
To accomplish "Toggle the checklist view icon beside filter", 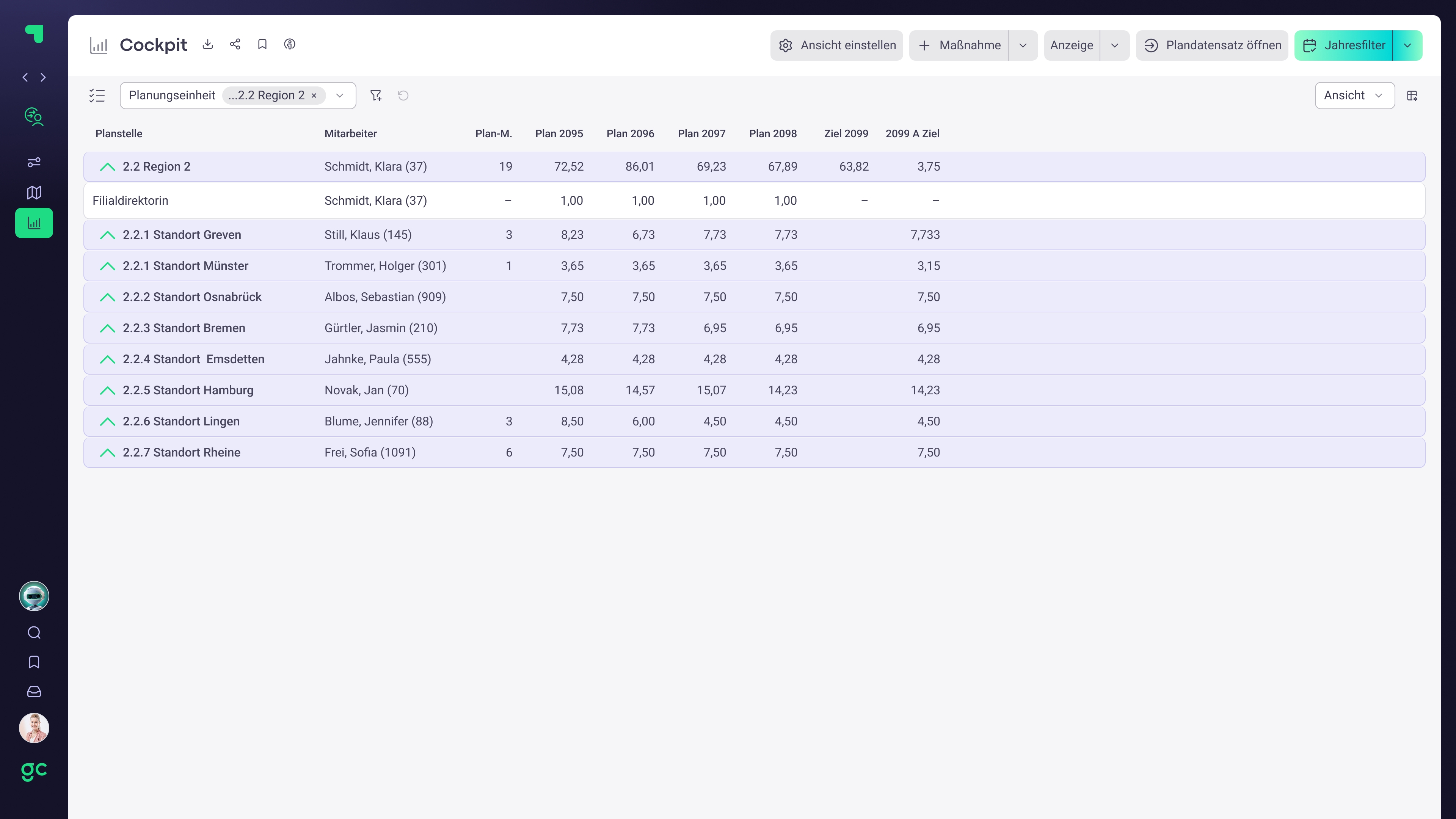I will [x=97, y=96].
